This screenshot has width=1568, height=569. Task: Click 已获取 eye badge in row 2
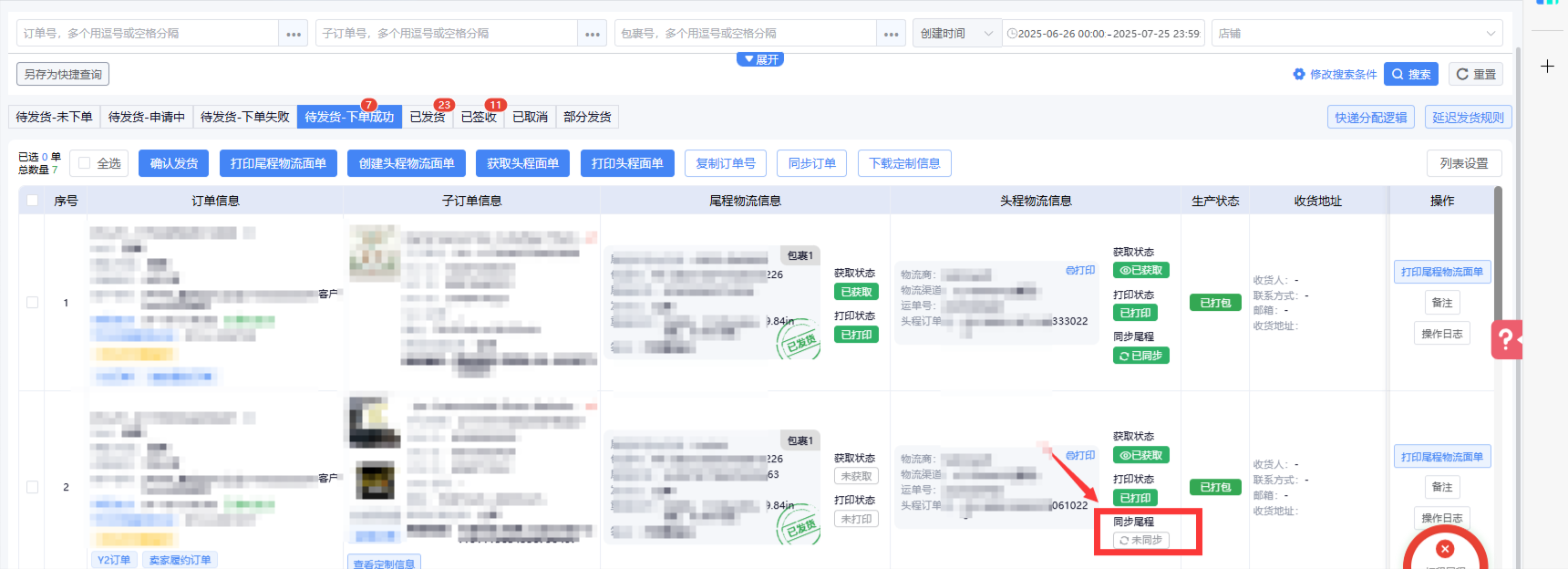point(1140,455)
